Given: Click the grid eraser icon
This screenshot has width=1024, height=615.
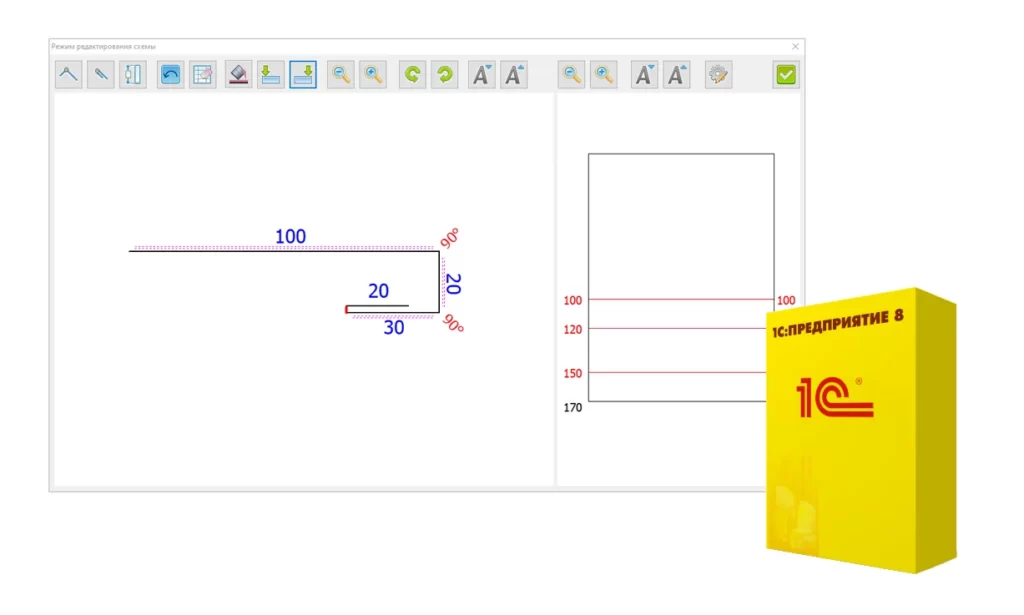Looking at the screenshot, I should [203, 74].
